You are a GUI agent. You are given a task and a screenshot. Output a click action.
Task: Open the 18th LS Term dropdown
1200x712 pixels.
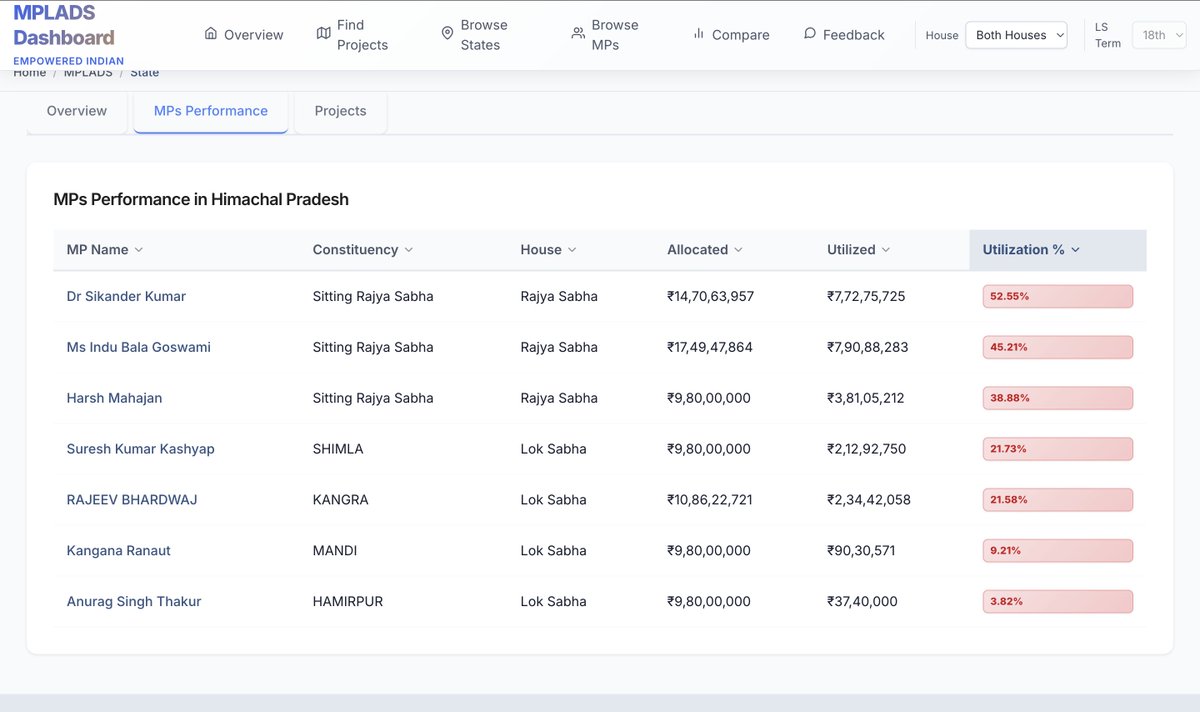click(1159, 35)
